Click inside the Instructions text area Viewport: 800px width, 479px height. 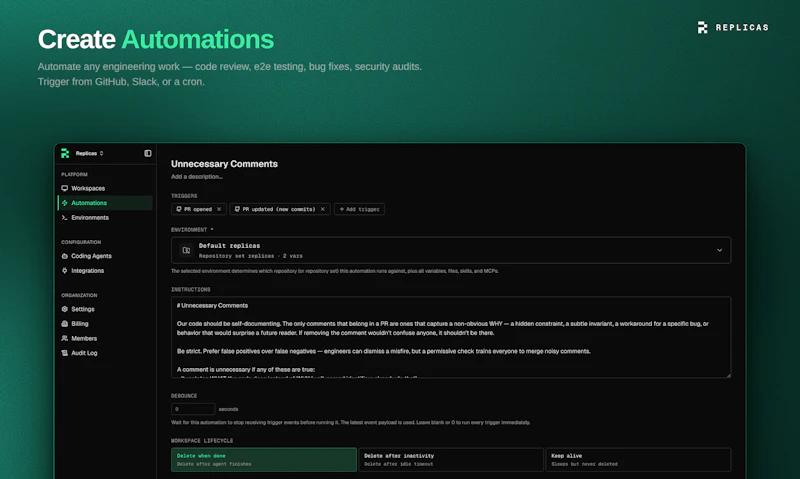[x=451, y=337]
